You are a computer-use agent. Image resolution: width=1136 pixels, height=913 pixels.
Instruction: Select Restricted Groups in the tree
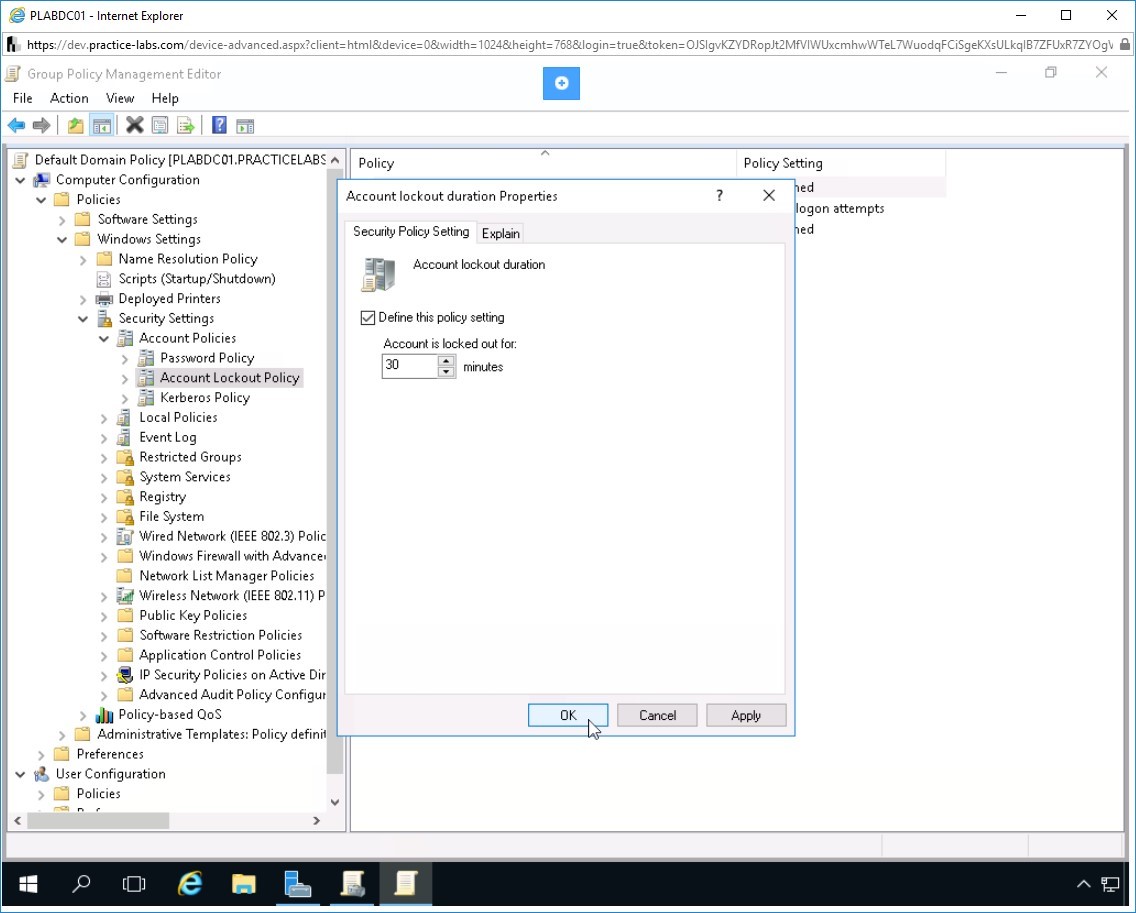(191, 457)
